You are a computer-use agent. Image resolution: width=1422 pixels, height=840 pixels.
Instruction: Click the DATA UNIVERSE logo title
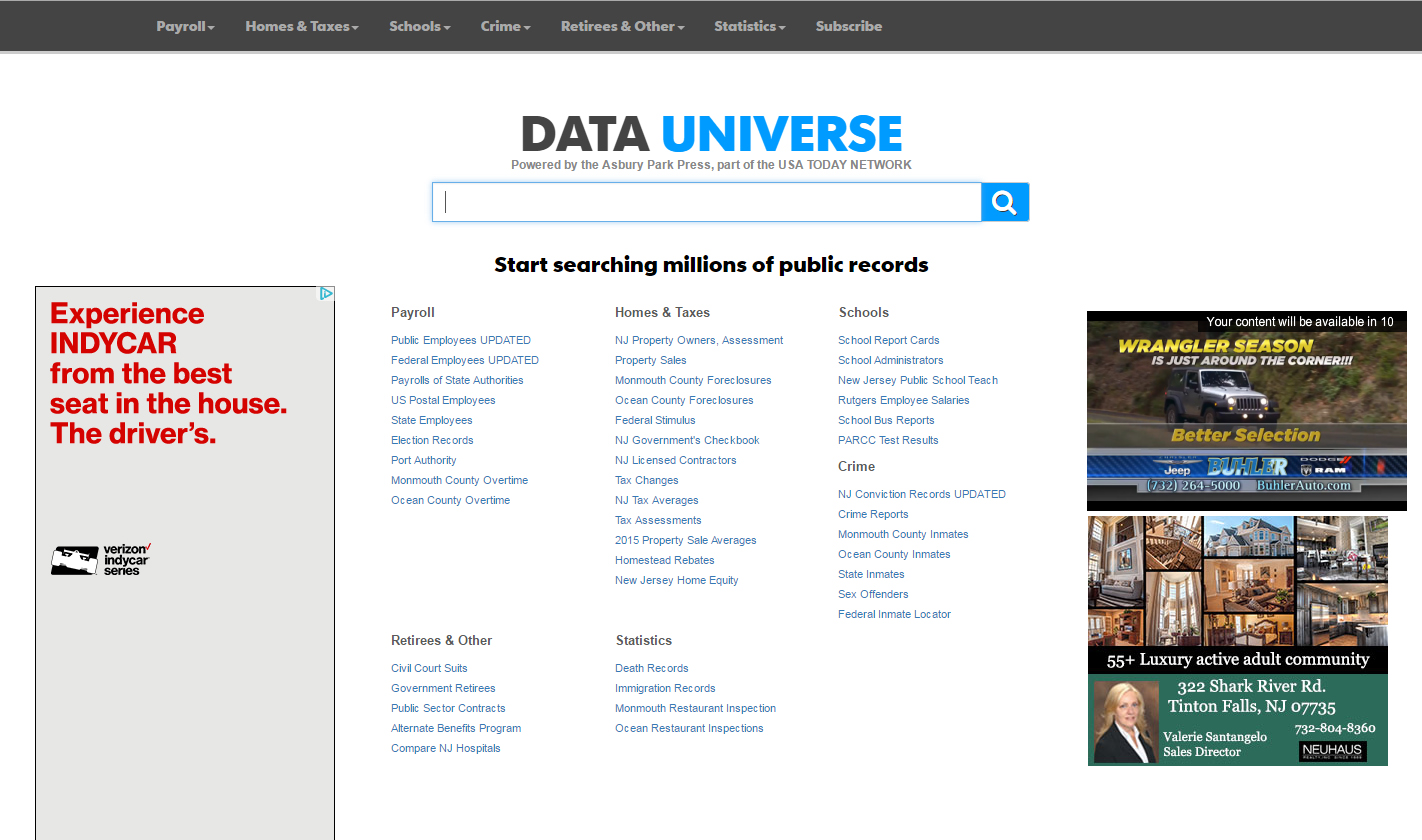(x=712, y=134)
